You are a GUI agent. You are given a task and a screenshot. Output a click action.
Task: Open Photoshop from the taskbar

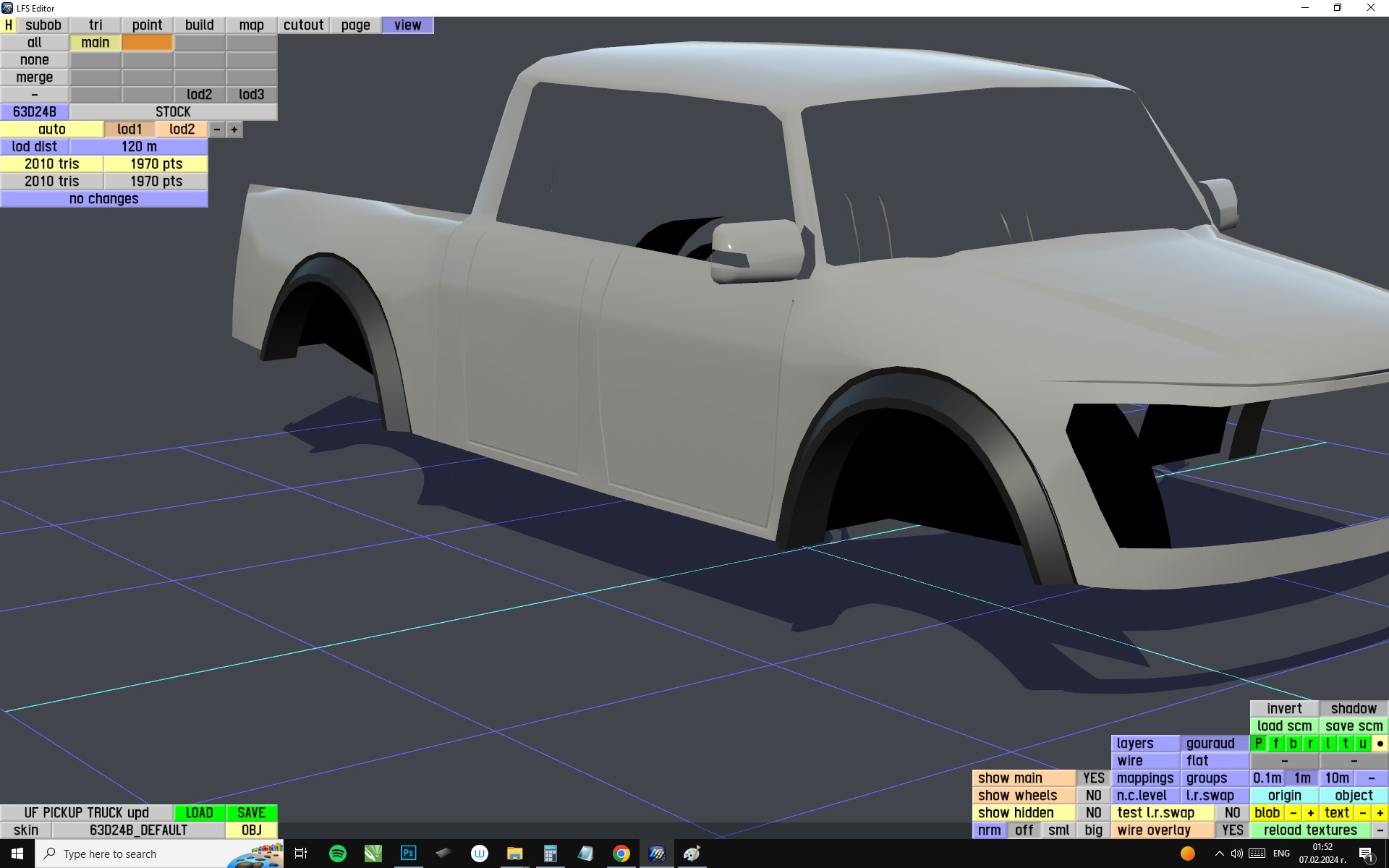click(x=408, y=854)
